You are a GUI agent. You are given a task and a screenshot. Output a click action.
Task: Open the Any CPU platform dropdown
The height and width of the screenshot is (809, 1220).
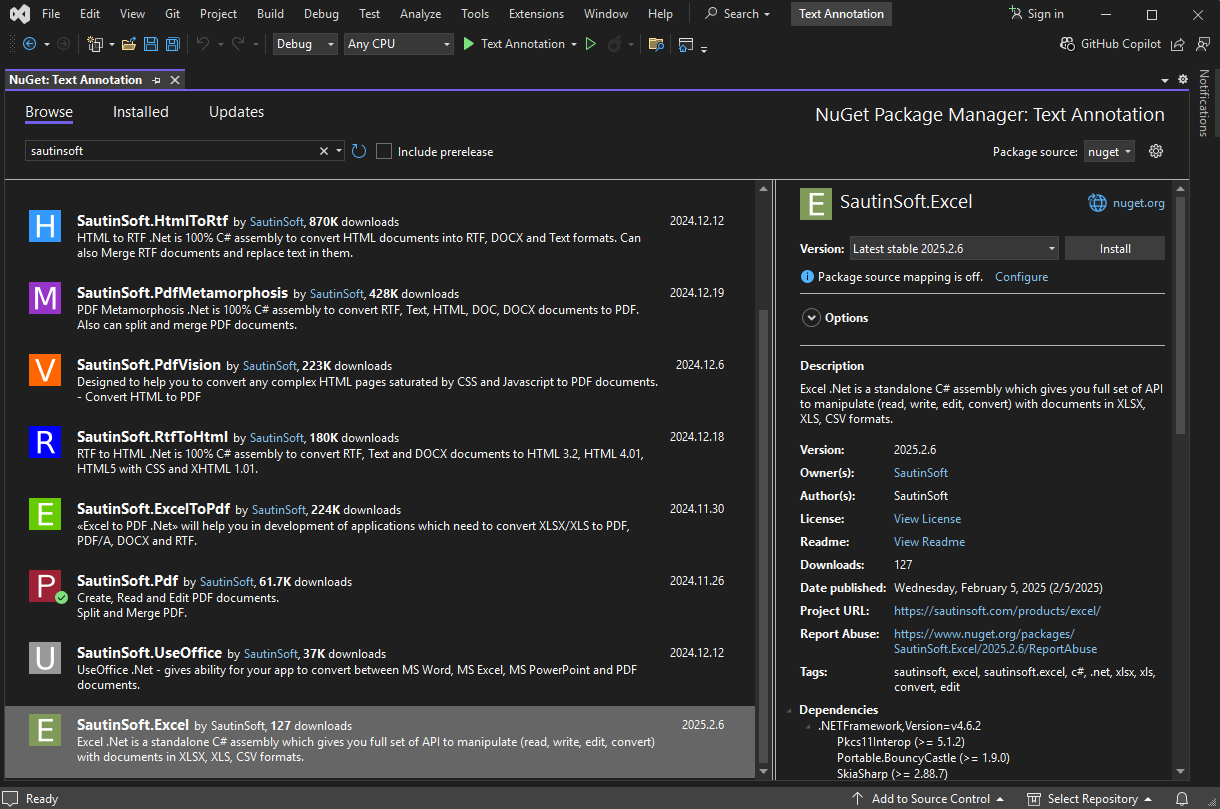(x=398, y=43)
